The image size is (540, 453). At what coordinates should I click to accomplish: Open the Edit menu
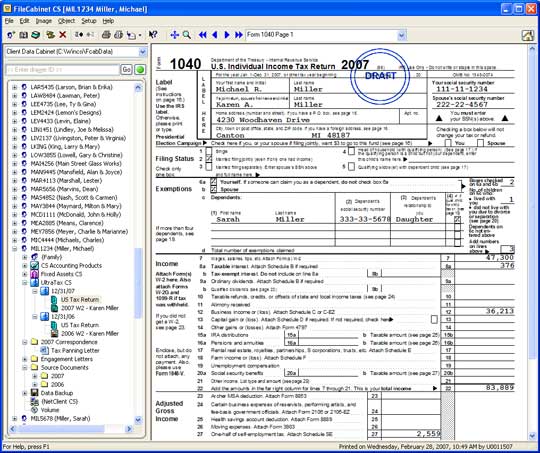coord(24,21)
